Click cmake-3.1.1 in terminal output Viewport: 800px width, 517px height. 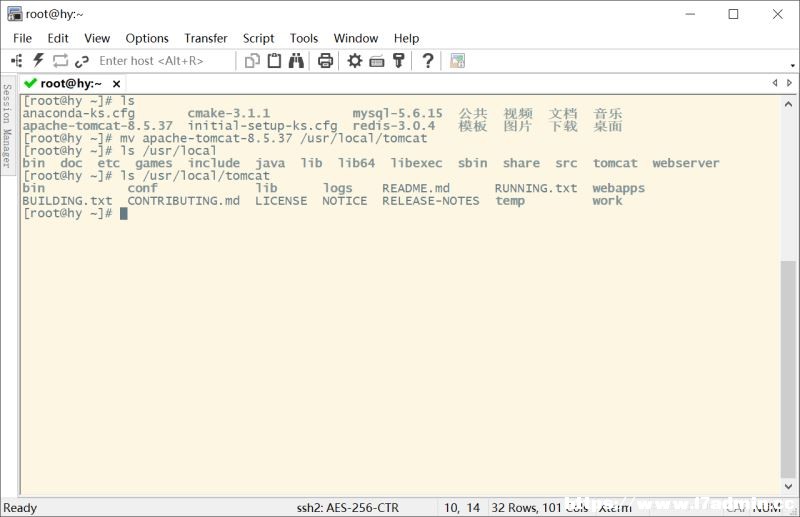229,113
